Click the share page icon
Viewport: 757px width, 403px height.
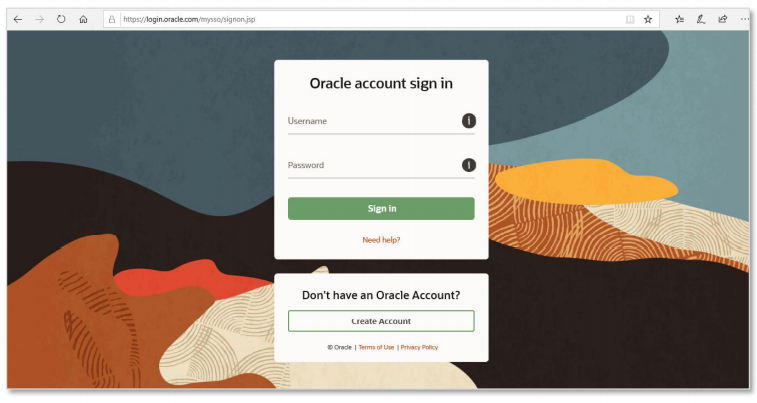pos(723,19)
